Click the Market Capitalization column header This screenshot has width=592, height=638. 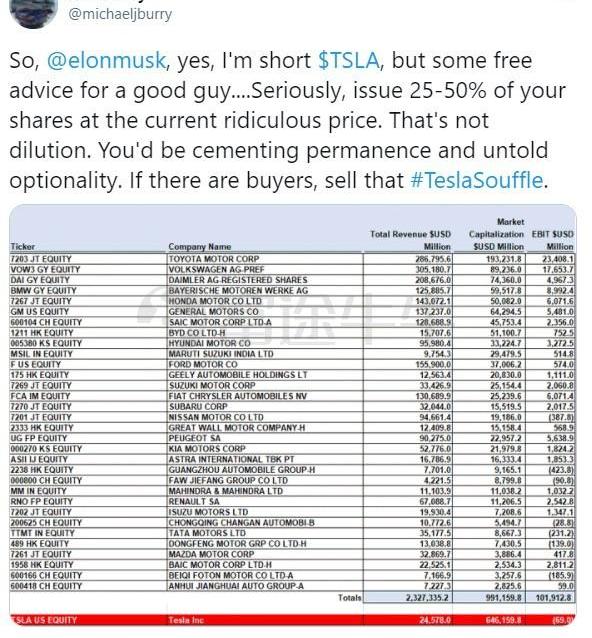tap(496, 234)
